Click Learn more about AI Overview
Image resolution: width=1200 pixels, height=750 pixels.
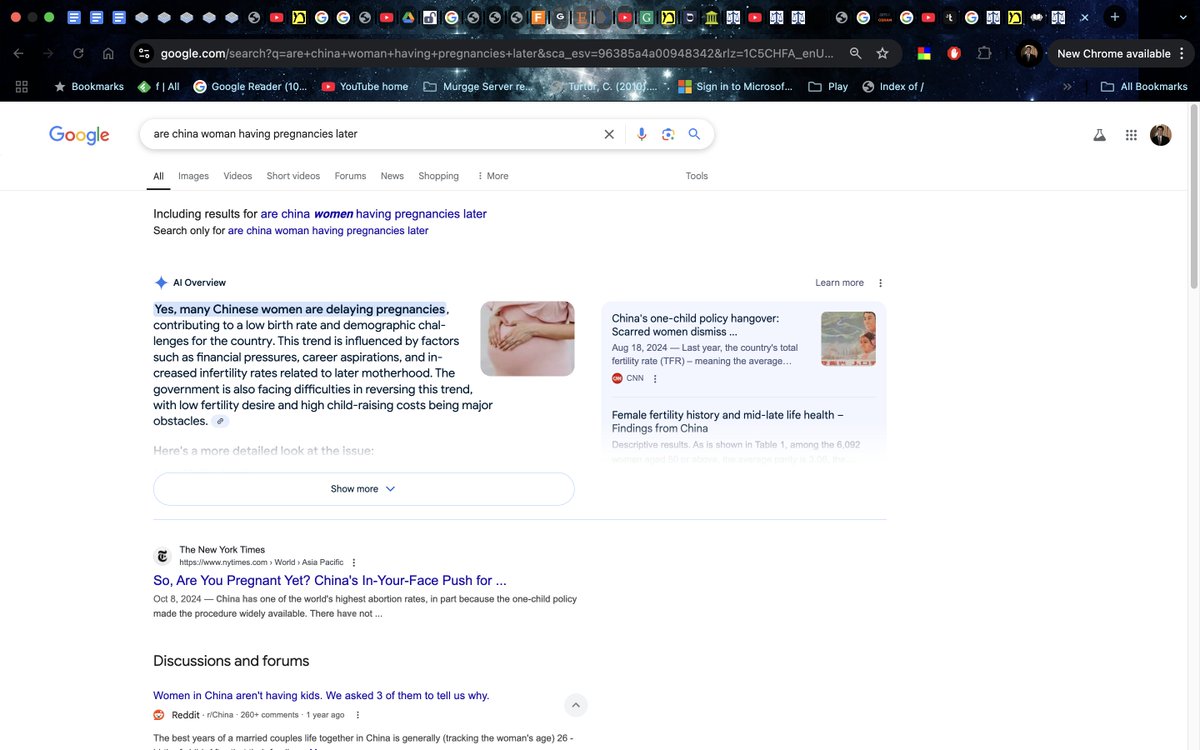pos(839,283)
